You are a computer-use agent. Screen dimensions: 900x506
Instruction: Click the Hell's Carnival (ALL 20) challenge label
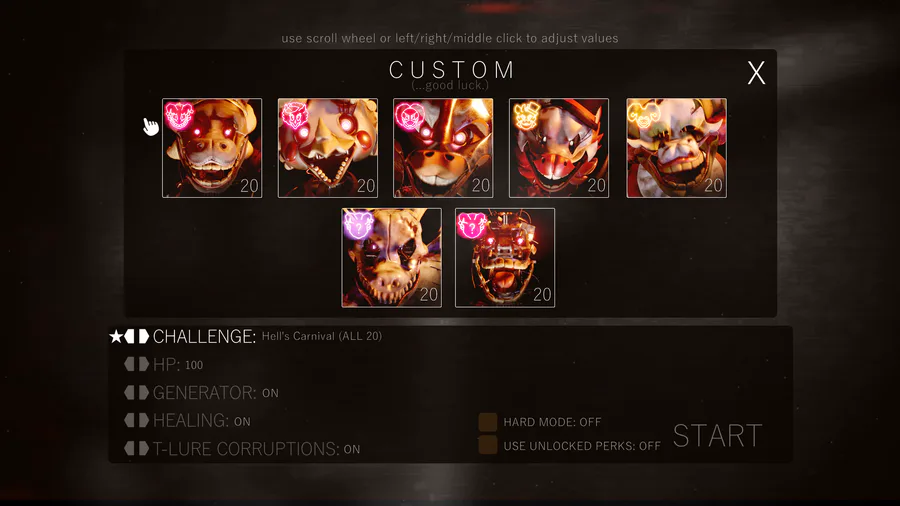click(321, 336)
